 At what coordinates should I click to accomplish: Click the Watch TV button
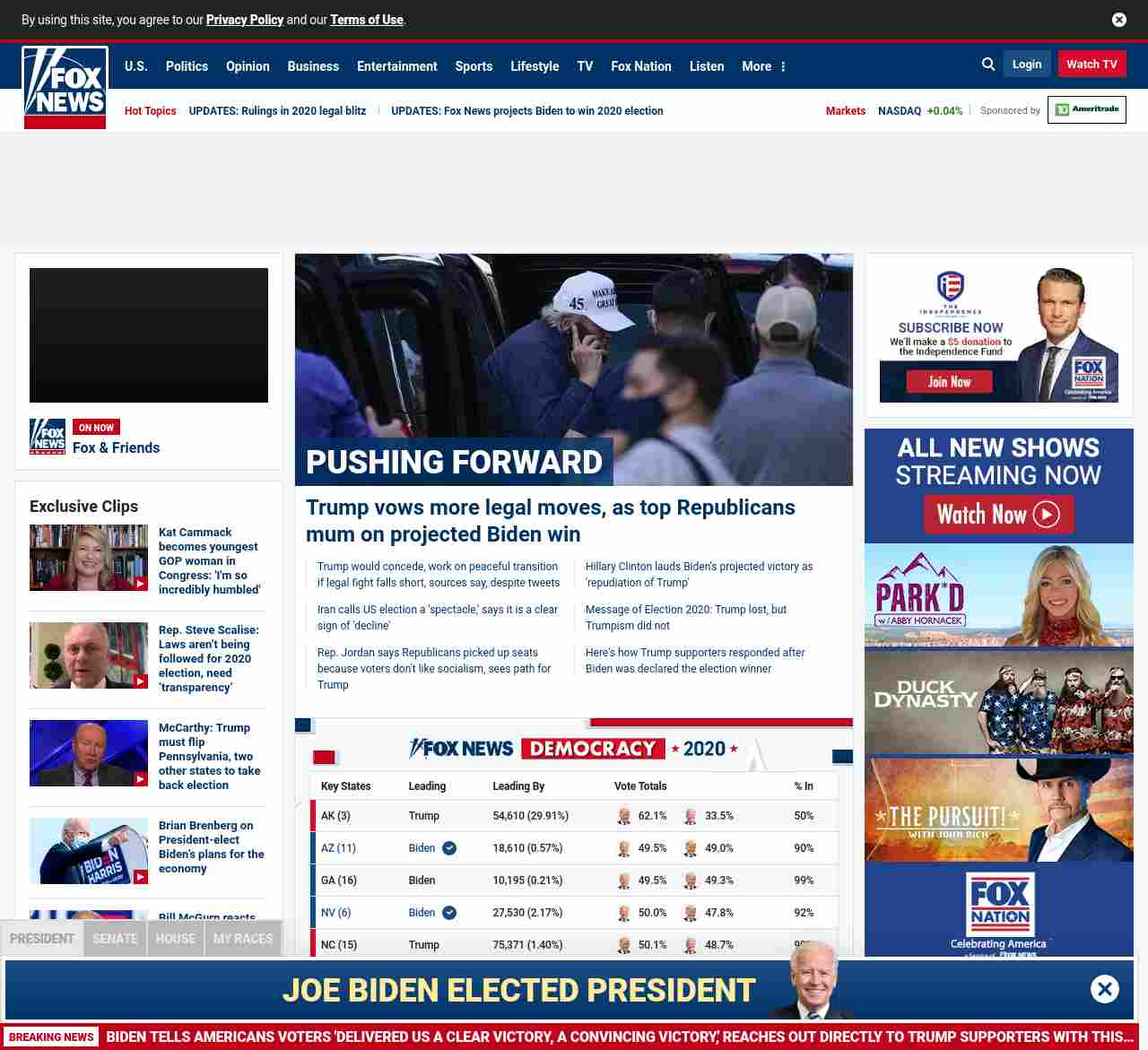coord(1091,65)
